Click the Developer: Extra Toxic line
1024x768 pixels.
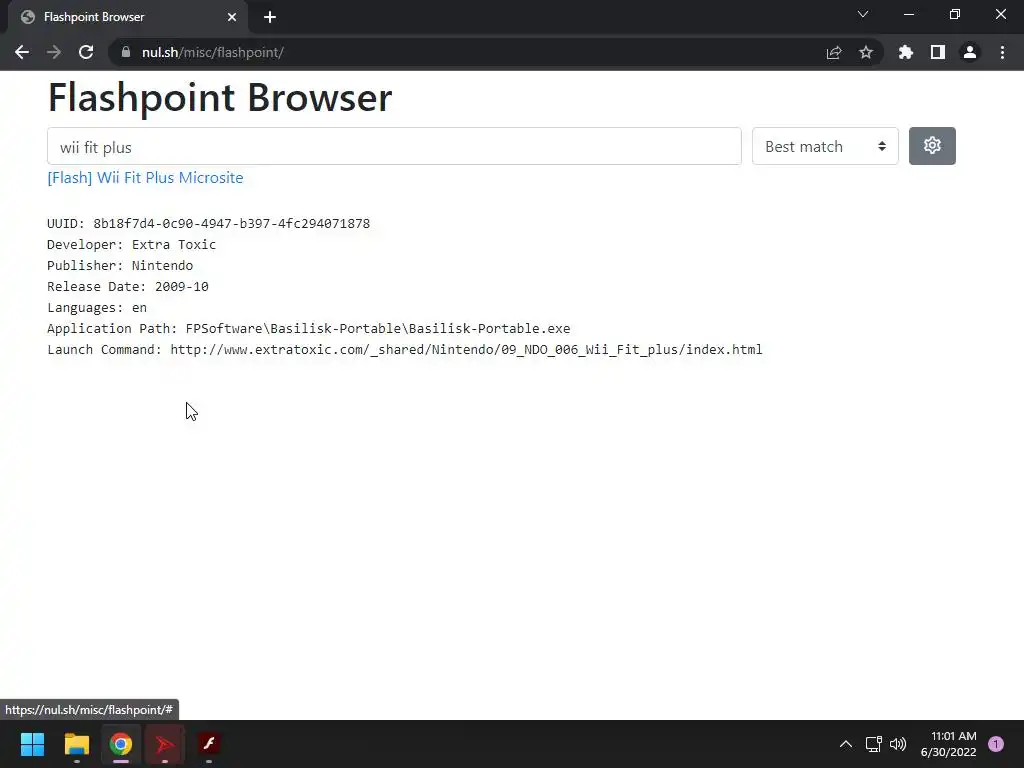pos(131,244)
